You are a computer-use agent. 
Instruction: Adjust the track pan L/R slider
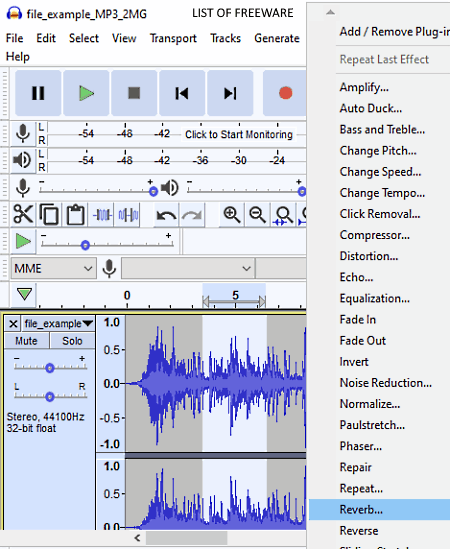pos(50,396)
